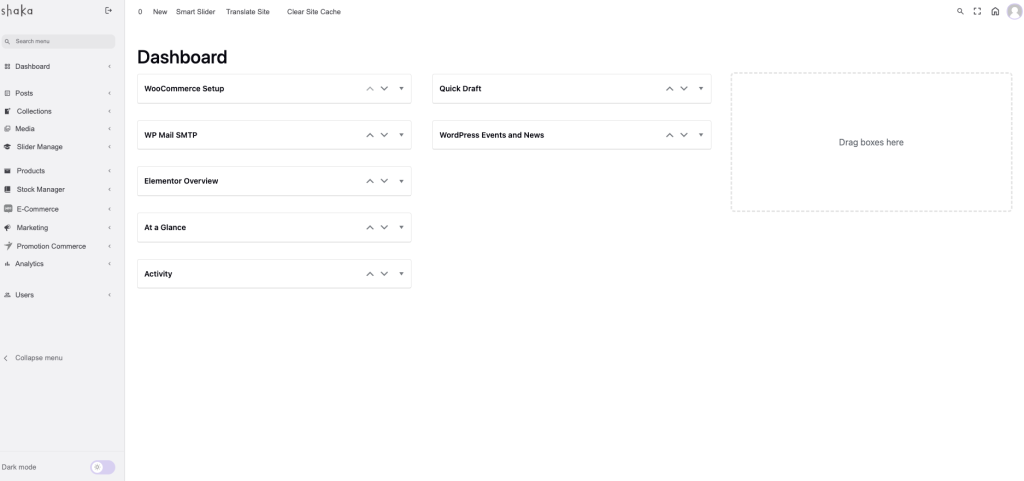
Task: Enter fullscreen using the expand icon
Action: 977,12
